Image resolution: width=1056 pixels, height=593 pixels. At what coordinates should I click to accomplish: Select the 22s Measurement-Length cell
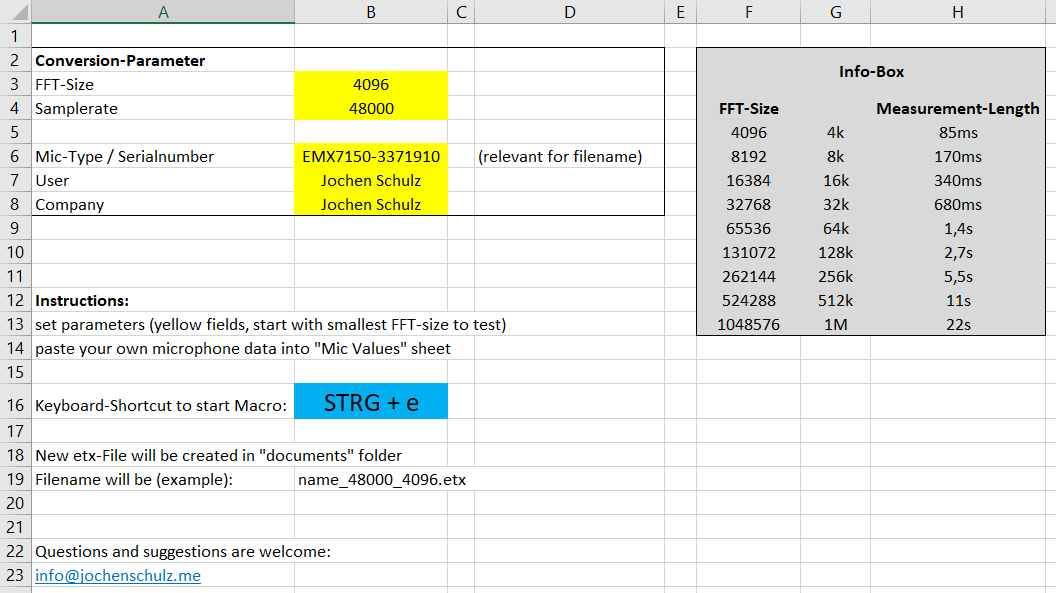coord(957,324)
